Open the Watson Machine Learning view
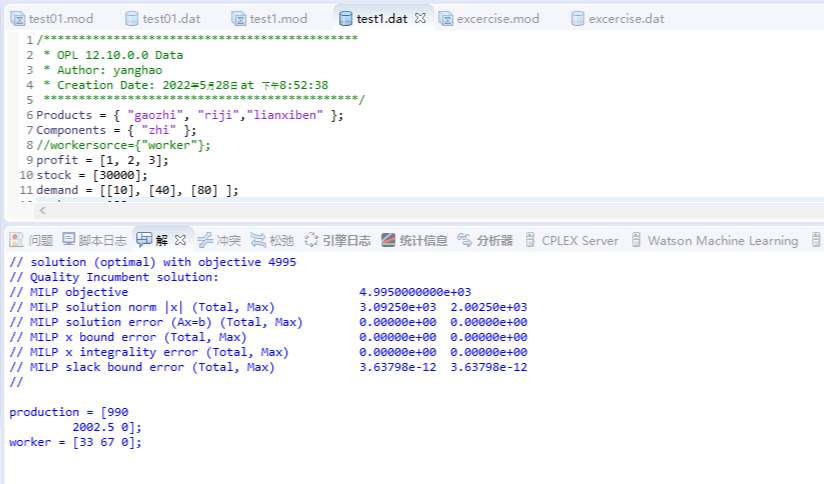Image resolution: width=824 pixels, height=484 pixels. click(715, 240)
